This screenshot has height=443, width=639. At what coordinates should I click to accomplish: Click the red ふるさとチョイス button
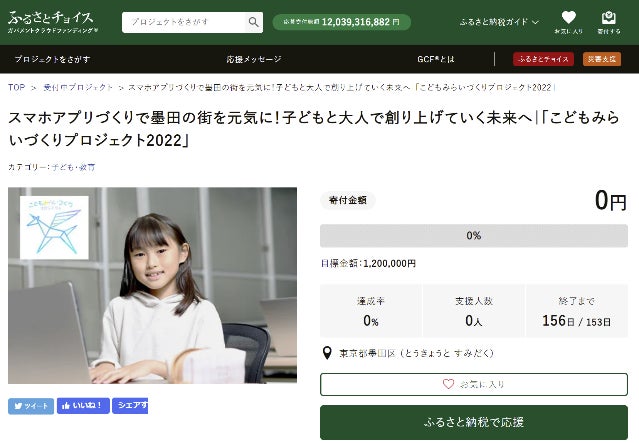(543, 59)
